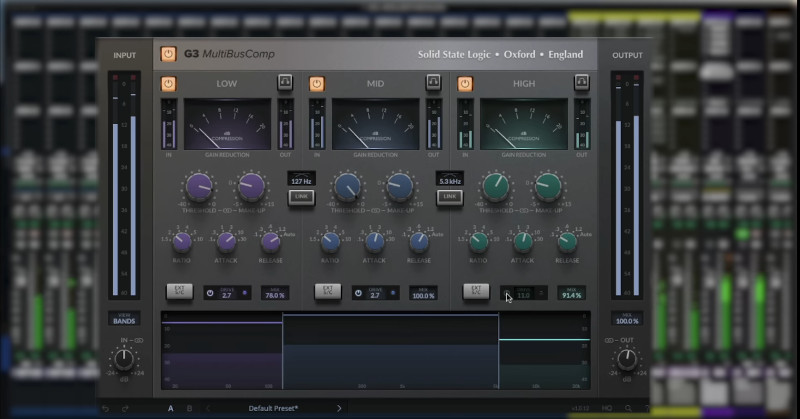
Task: Click the magnifier zoom icon
Action: pos(628,408)
